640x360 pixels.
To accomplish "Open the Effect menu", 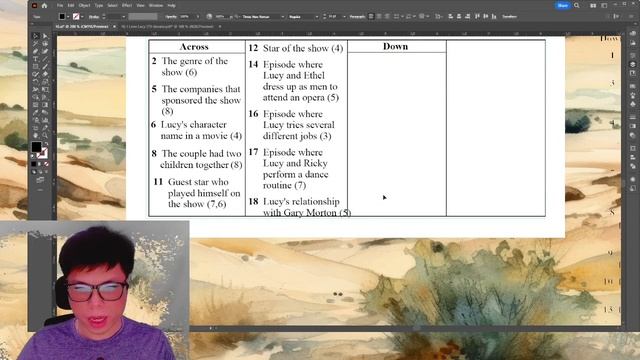I will 127,6.
